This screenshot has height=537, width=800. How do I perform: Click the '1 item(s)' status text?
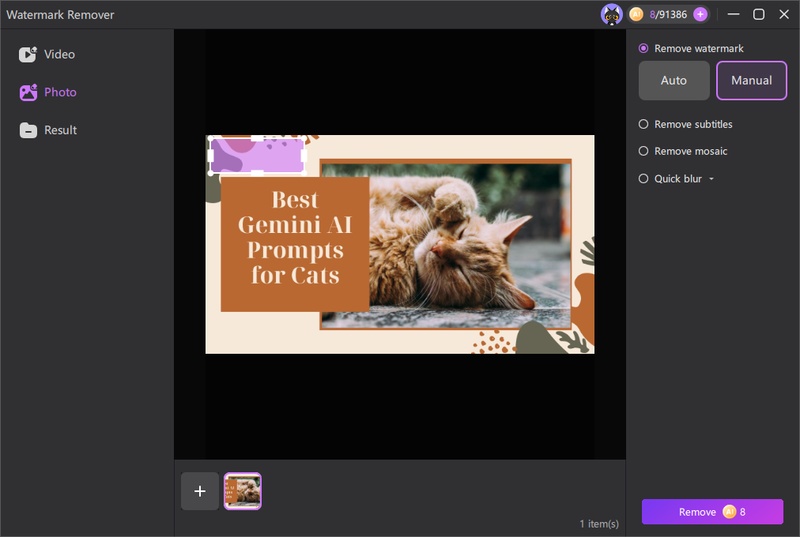point(599,524)
